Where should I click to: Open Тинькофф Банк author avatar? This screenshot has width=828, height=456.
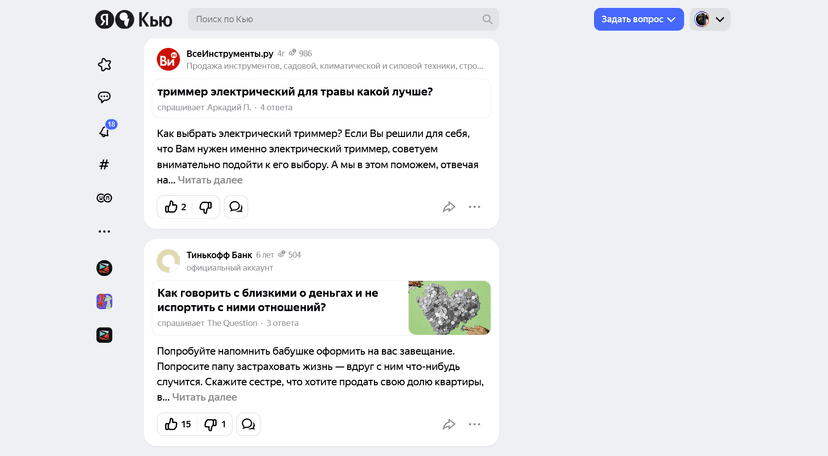pos(168,261)
